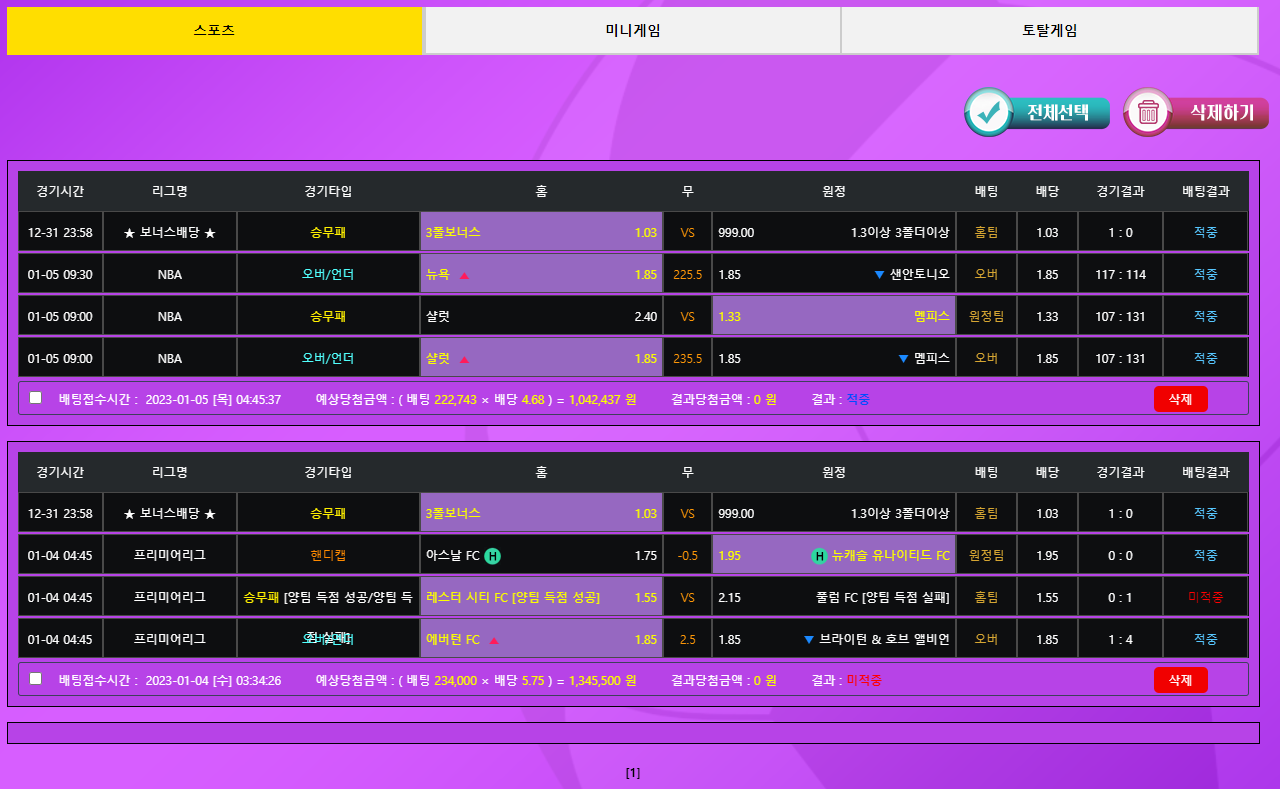The width and height of the screenshot is (1280, 789).
Task: Click the 에버턴 FC 1.85 over cell
Action: [541, 640]
